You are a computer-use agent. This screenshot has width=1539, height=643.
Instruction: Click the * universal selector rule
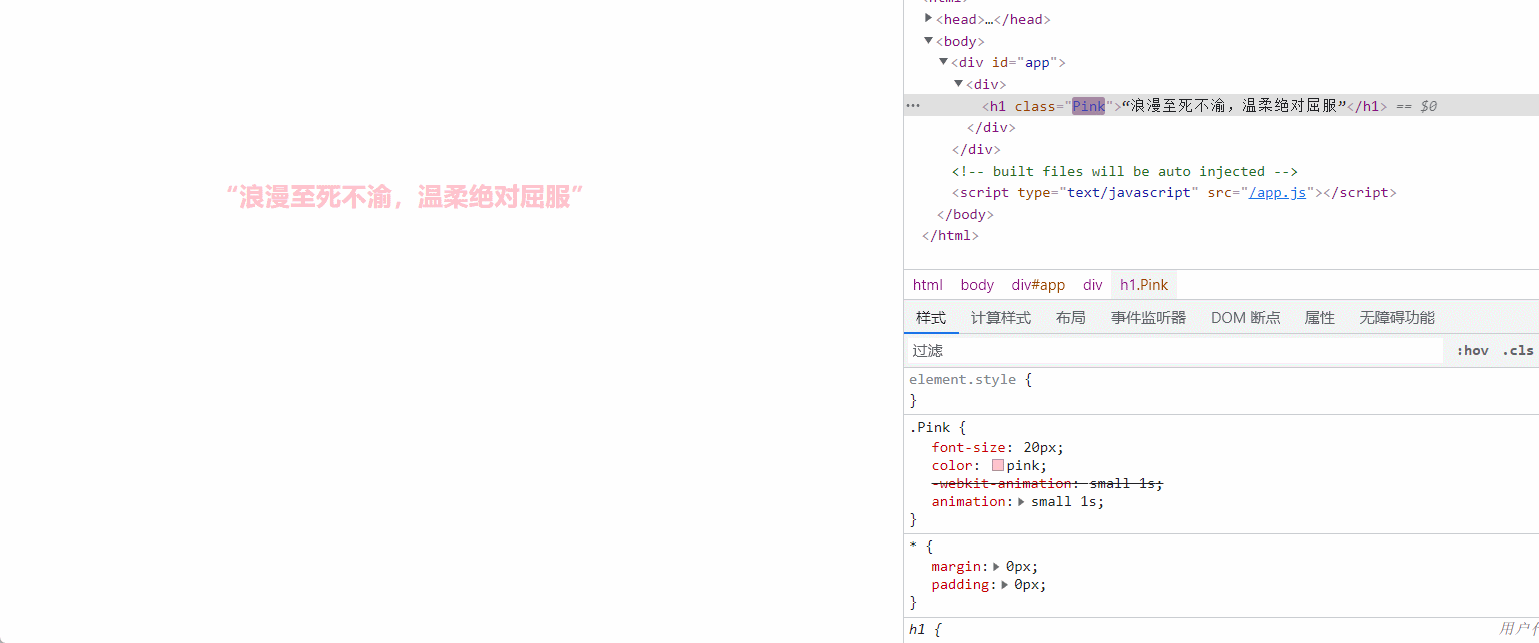[x=913, y=547]
